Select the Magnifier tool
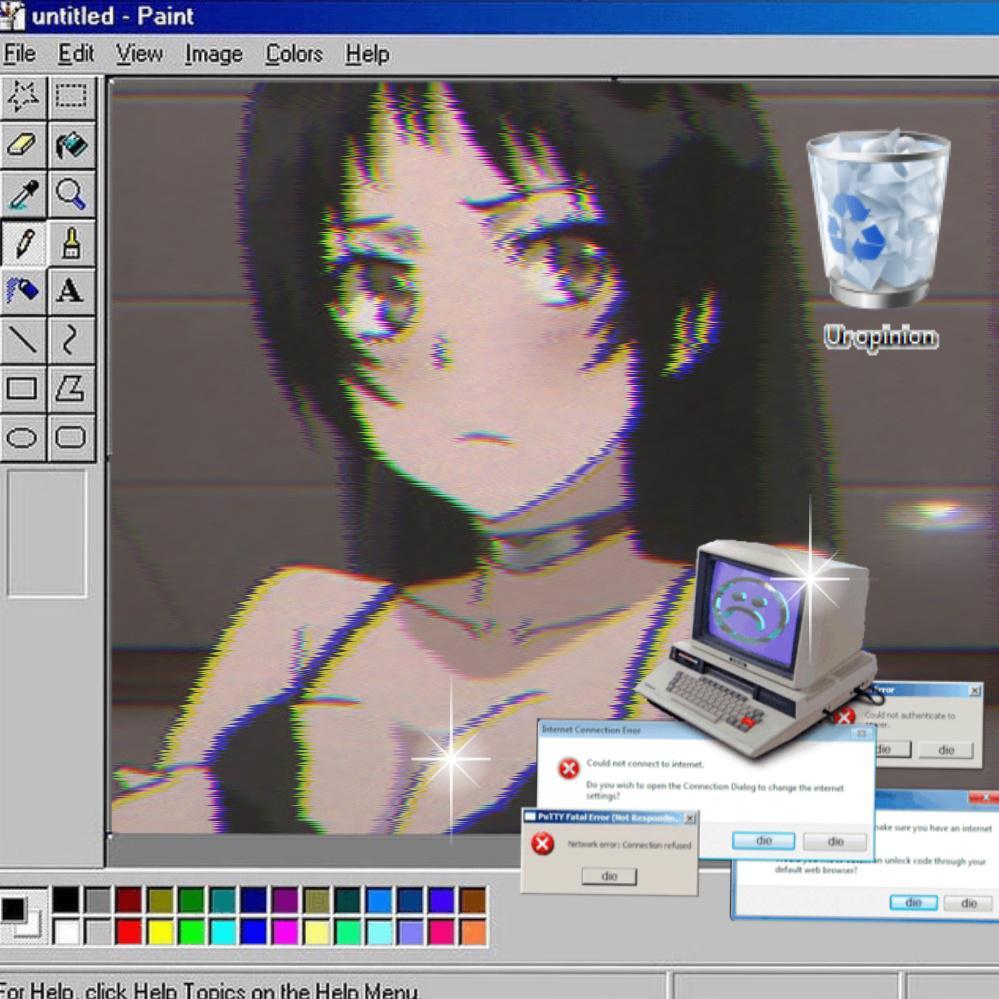Image resolution: width=999 pixels, height=999 pixels. [x=71, y=193]
